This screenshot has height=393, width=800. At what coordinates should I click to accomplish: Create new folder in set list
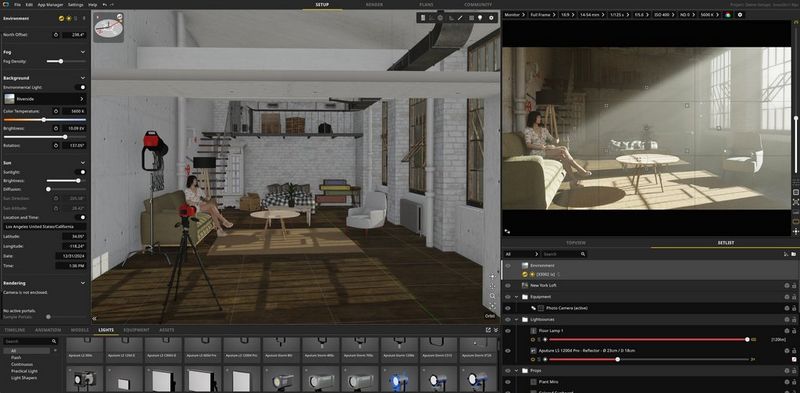pyautogui.click(x=793, y=254)
